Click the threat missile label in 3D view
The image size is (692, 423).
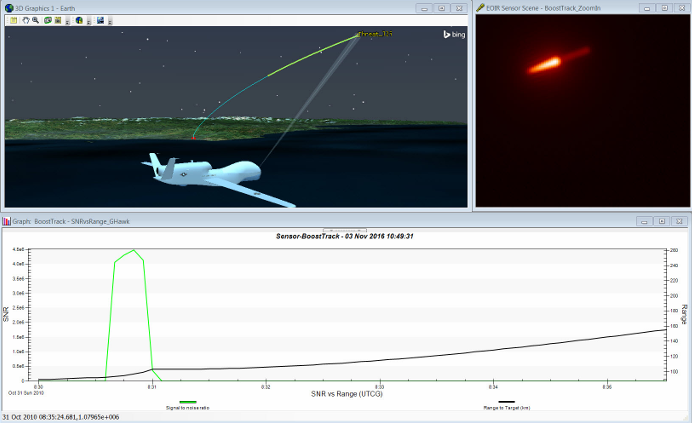pyautogui.click(x=374, y=34)
